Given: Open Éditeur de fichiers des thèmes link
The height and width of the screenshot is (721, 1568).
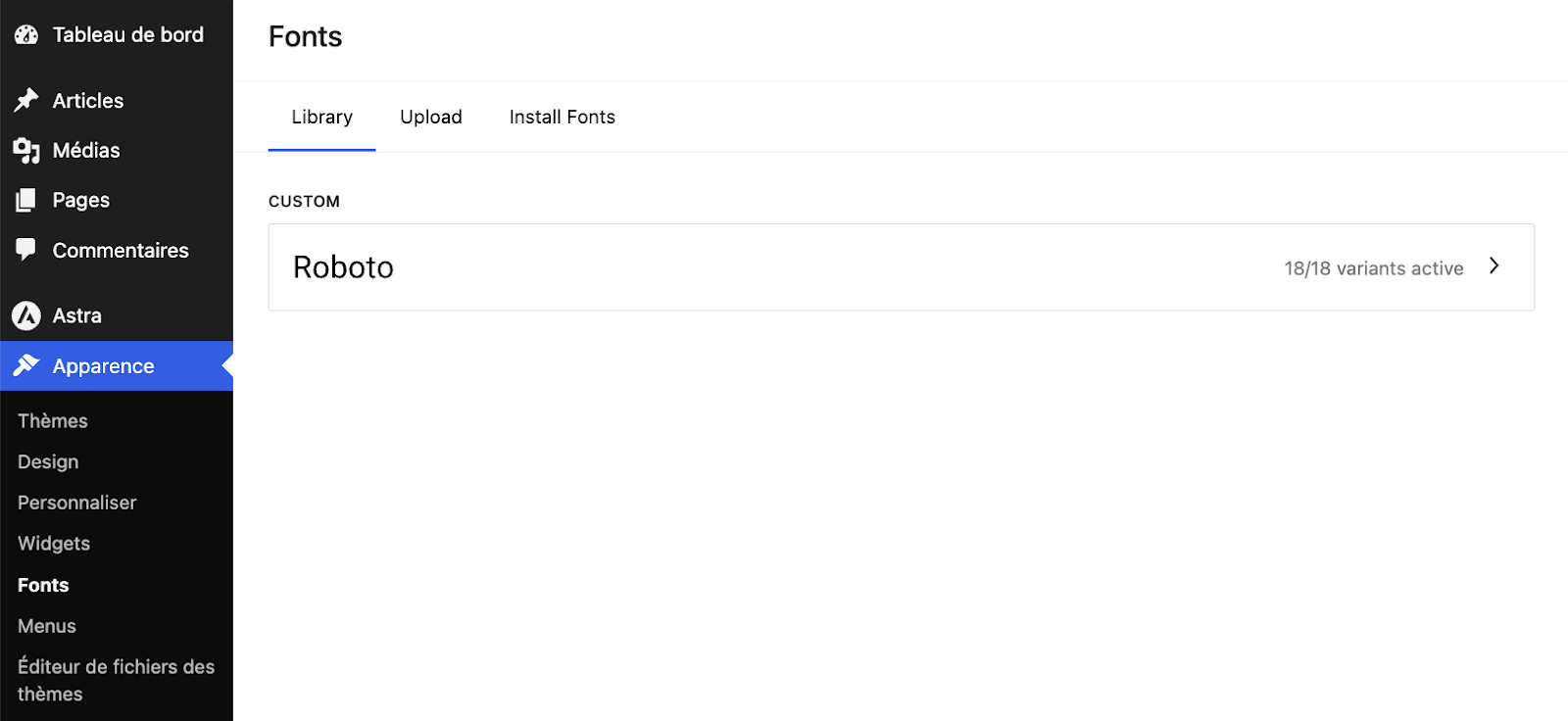Looking at the screenshot, I should [x=116, y=680].
